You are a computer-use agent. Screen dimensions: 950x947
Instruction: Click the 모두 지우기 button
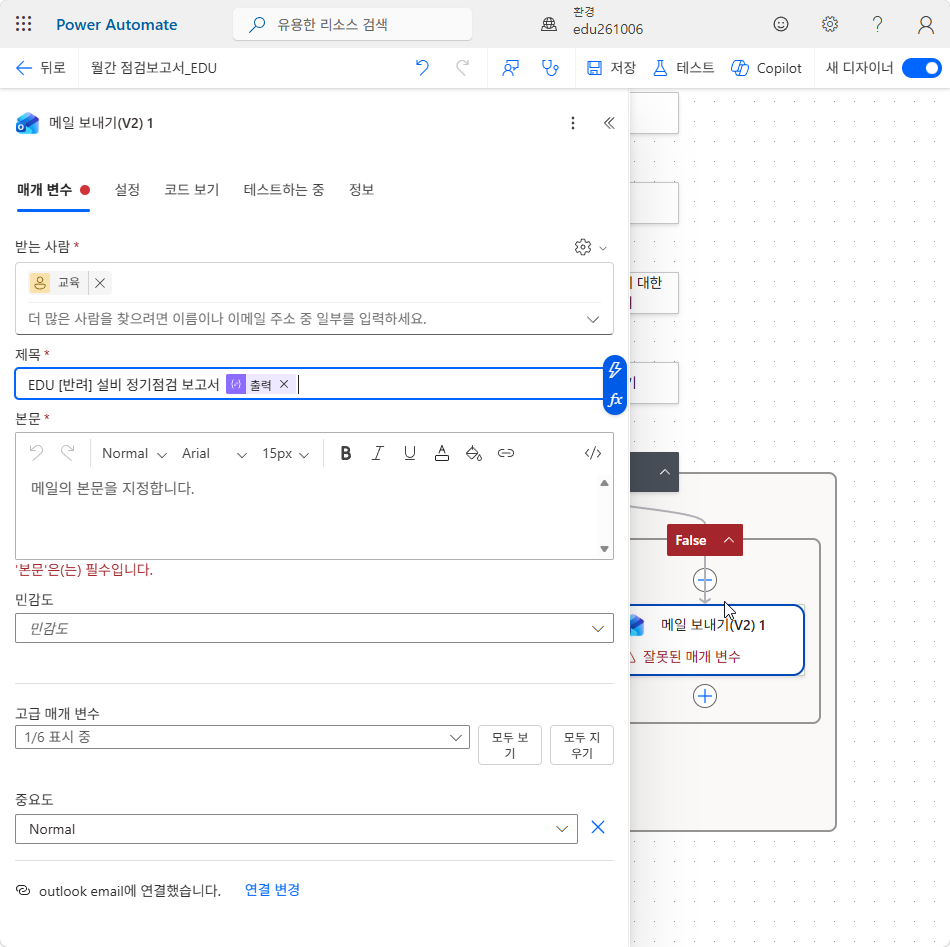pos(582,745)
